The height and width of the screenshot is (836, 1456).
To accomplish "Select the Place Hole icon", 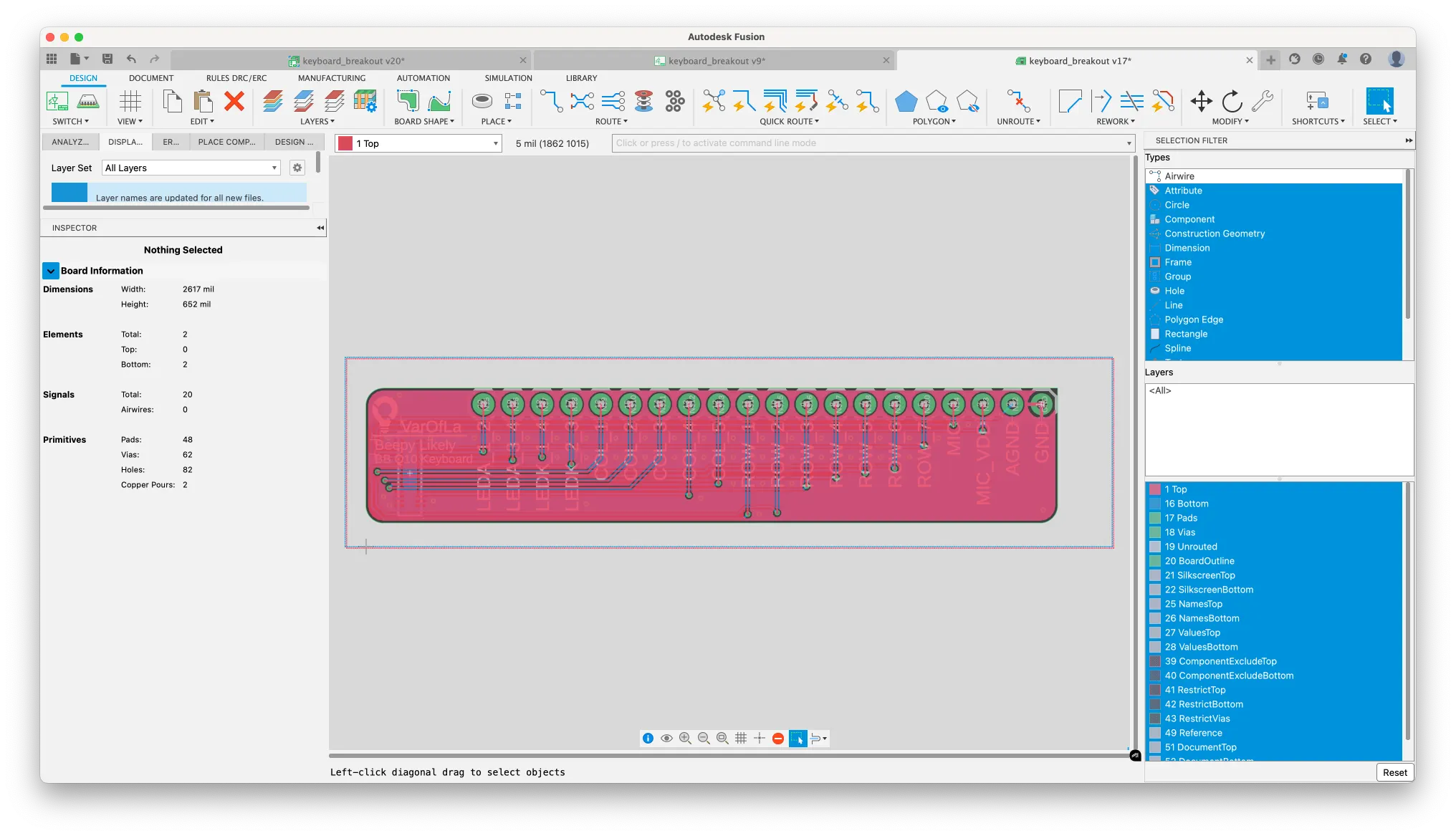I will click(482, 102).
